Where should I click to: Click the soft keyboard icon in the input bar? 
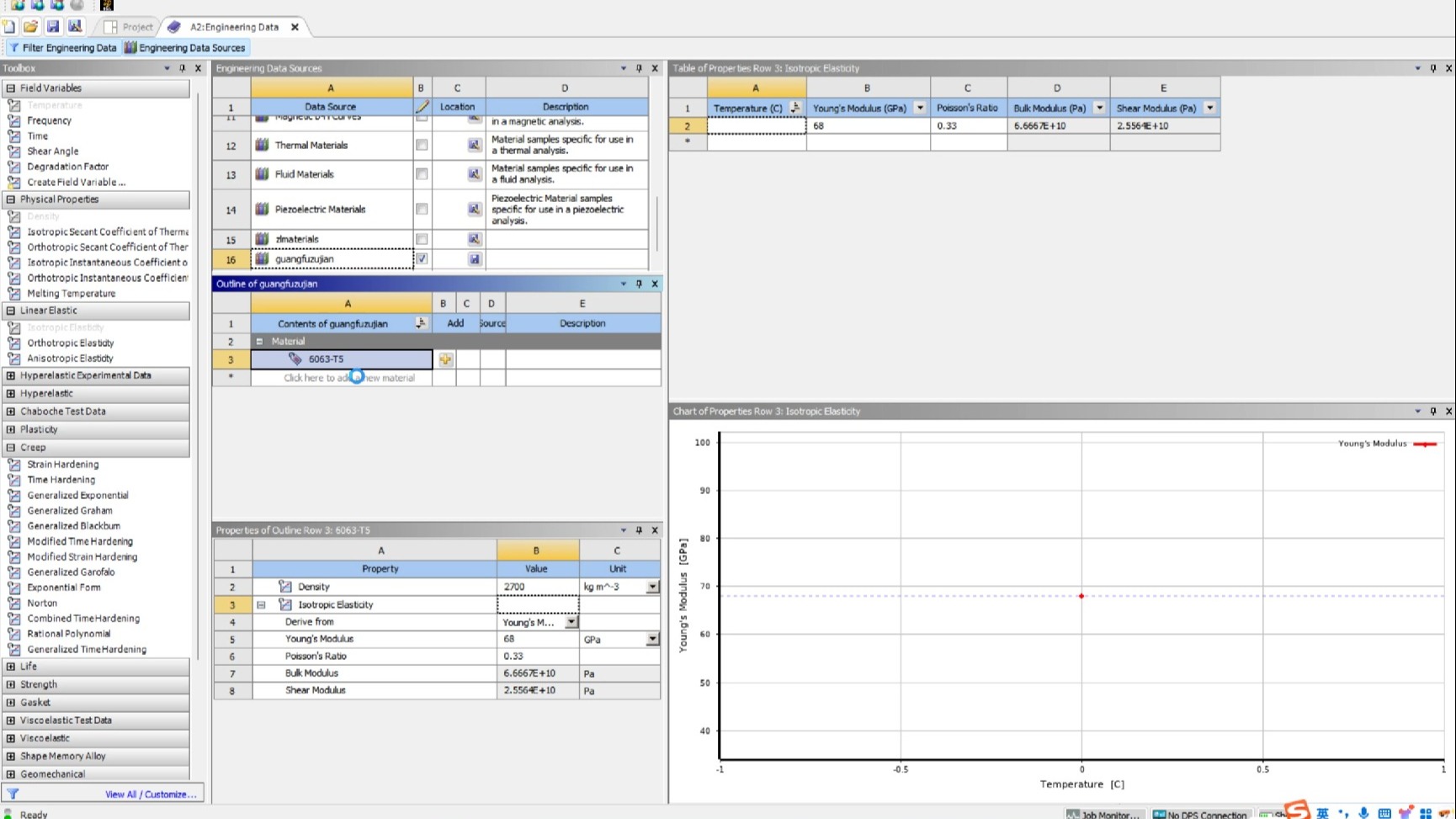[1384, 813]
